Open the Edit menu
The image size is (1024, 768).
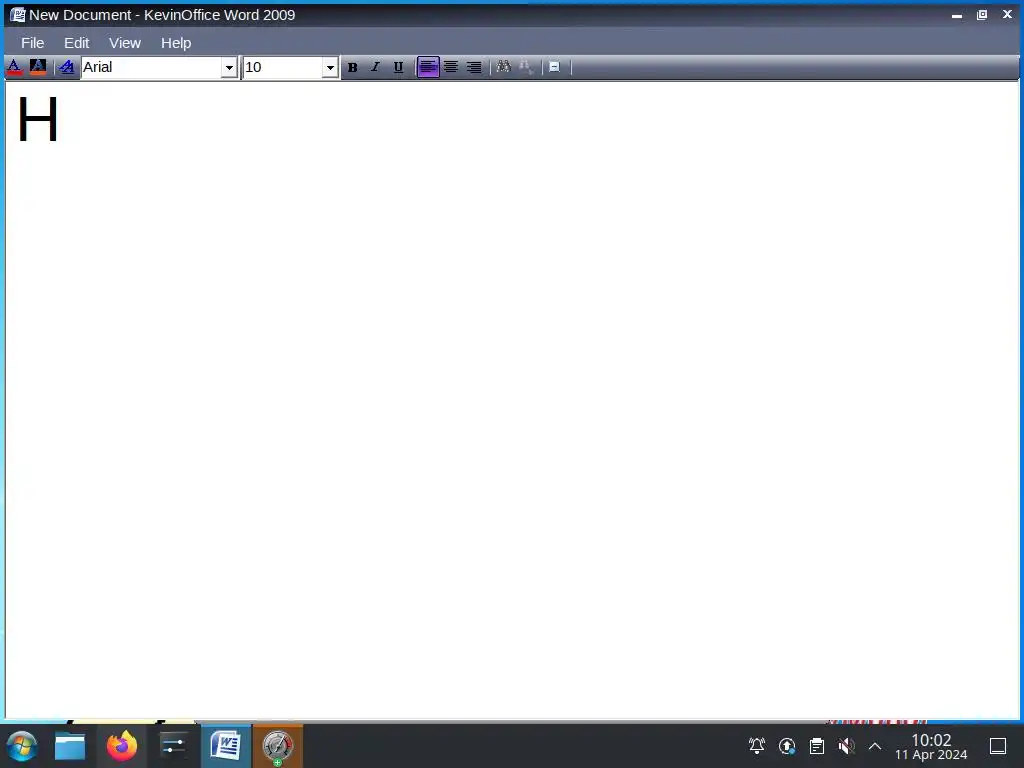point(76,43)
